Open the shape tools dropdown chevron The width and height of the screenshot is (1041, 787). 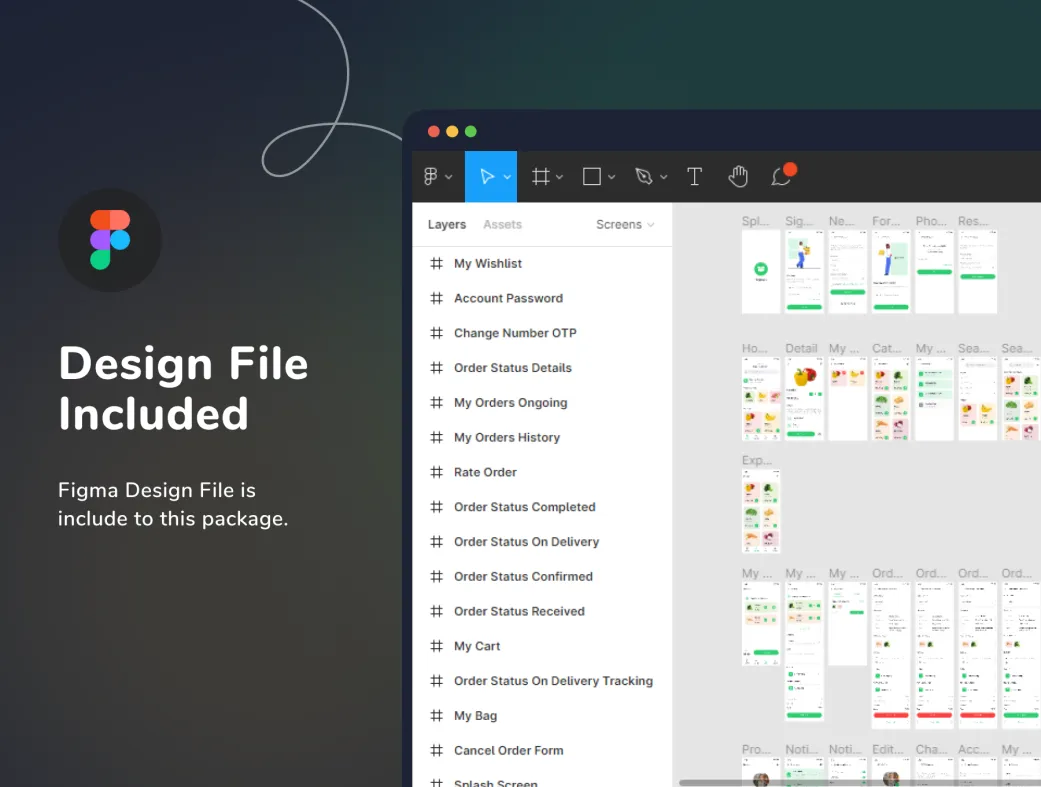612,178
